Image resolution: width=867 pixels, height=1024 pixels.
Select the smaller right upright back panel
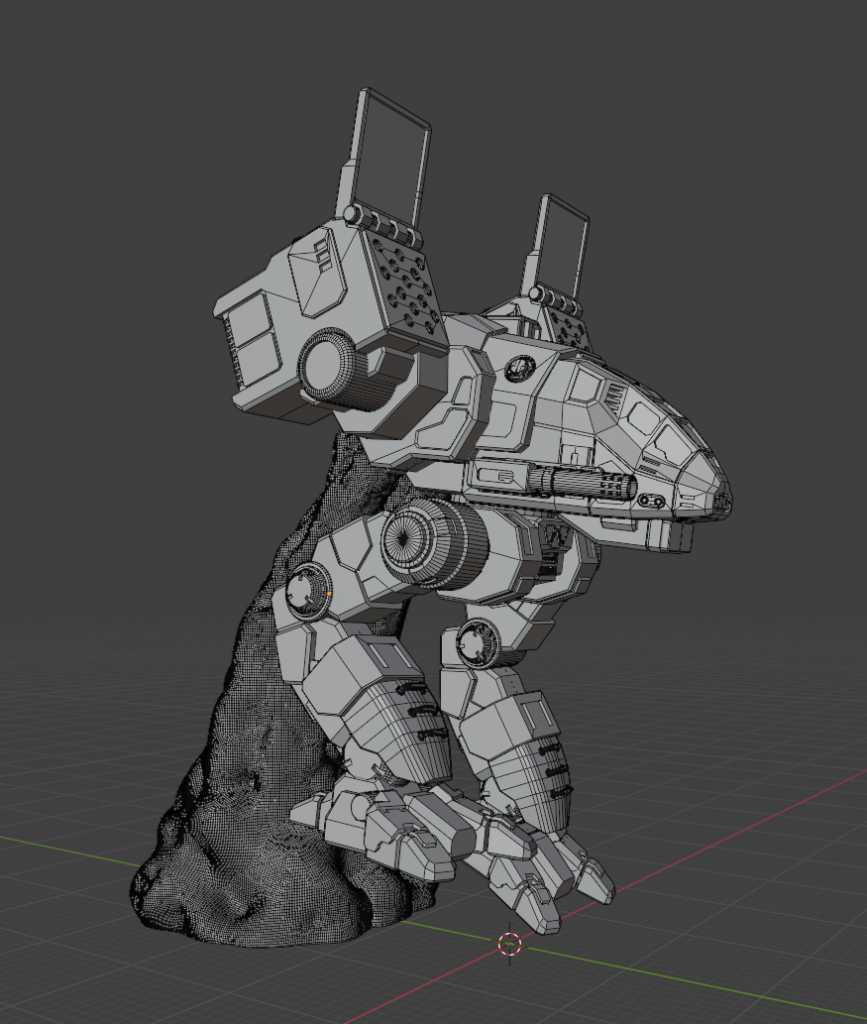coord(563,247)
